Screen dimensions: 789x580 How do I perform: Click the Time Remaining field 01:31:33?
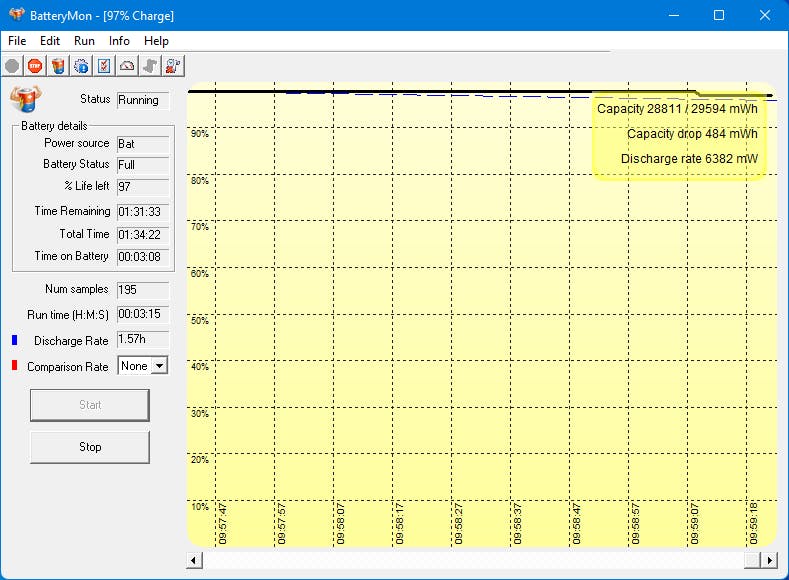click(x=143, y=212)
